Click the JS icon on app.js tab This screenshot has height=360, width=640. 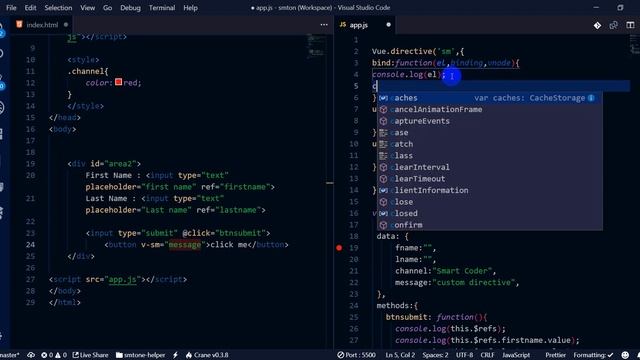click(x=343, y=25)
